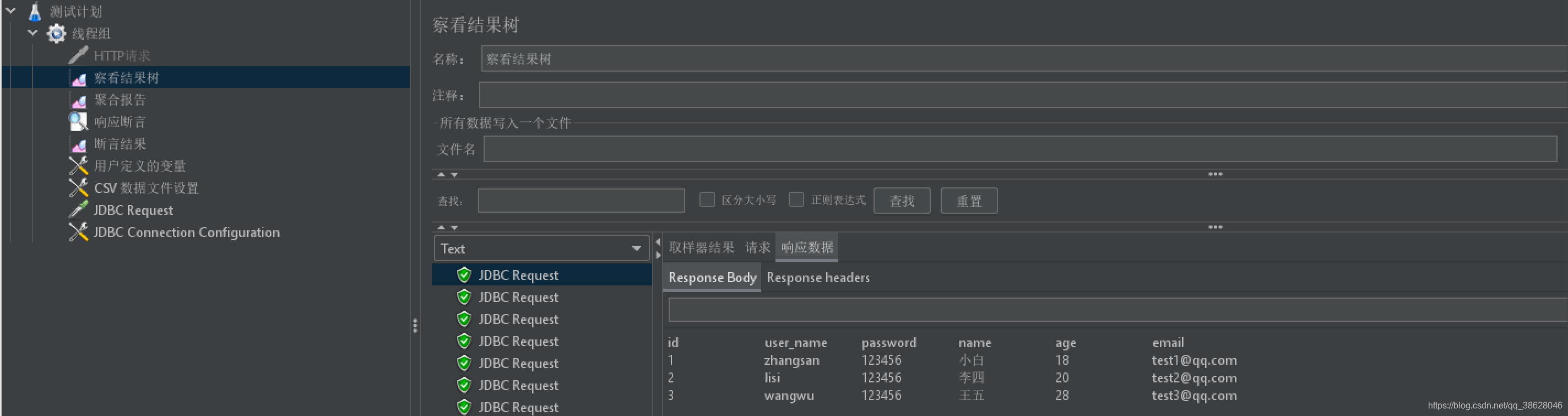1568x416 pixels.
Task: Click up arrow of the divider above the Text dropdown
Action: 441,228
